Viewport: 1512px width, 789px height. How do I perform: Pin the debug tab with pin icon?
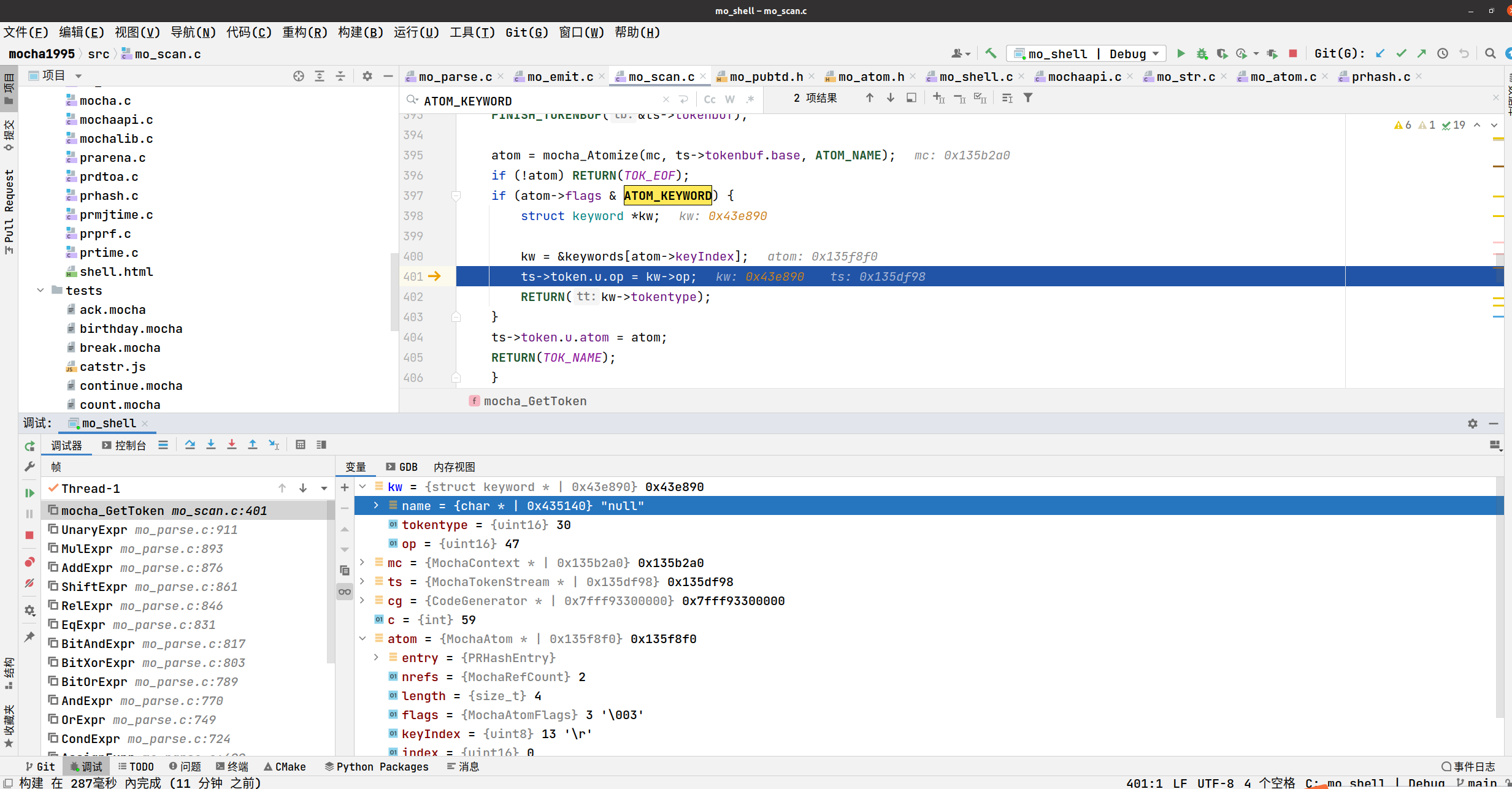29,637
